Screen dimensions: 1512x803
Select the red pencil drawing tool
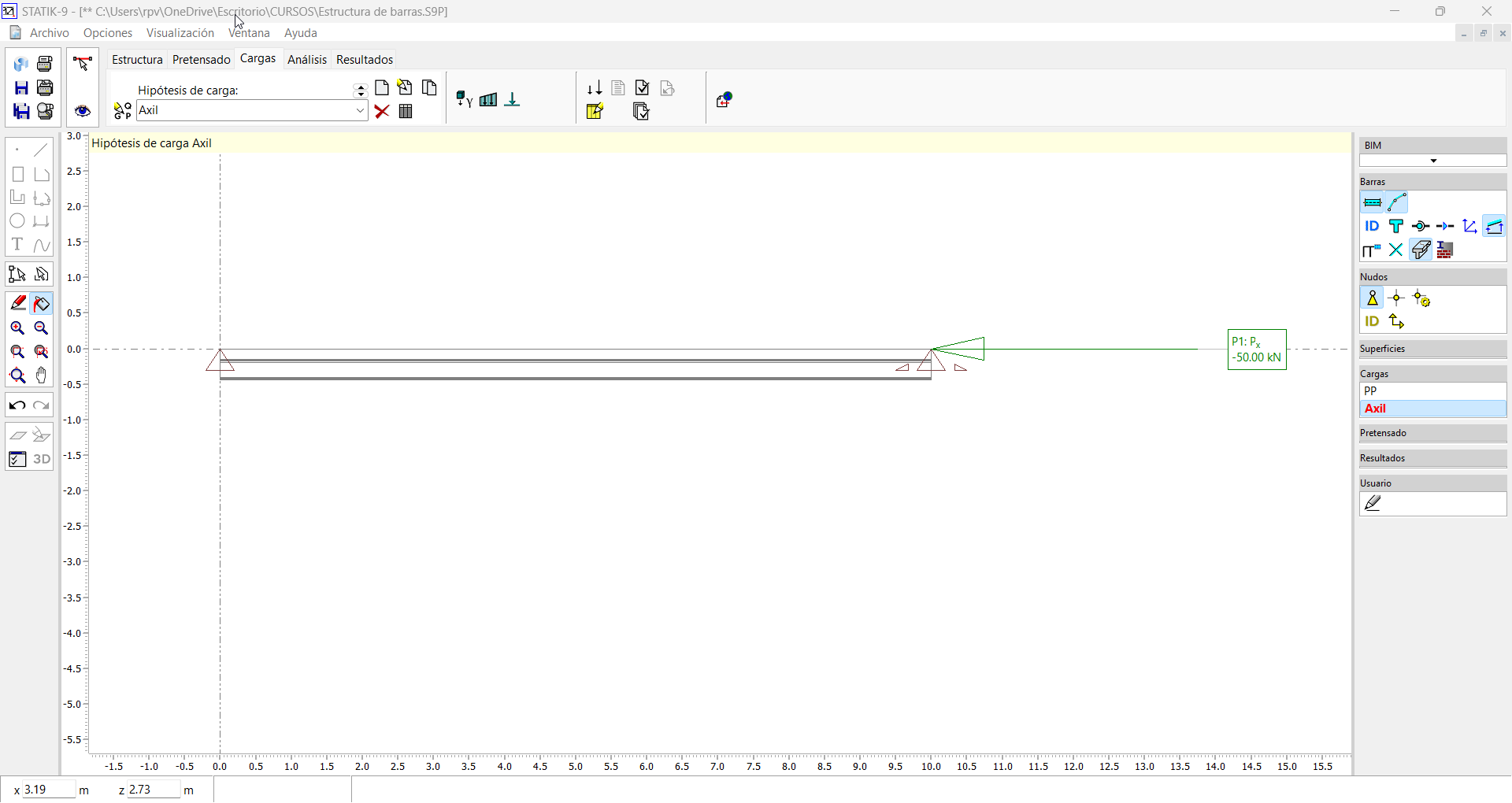[17, 303]
